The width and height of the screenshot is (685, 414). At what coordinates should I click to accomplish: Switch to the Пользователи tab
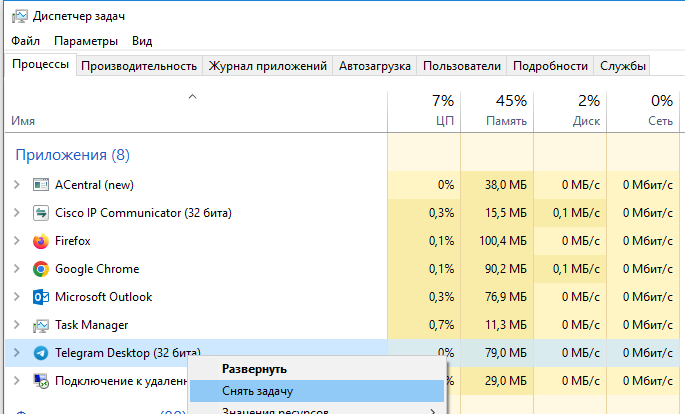coord(462,66)
